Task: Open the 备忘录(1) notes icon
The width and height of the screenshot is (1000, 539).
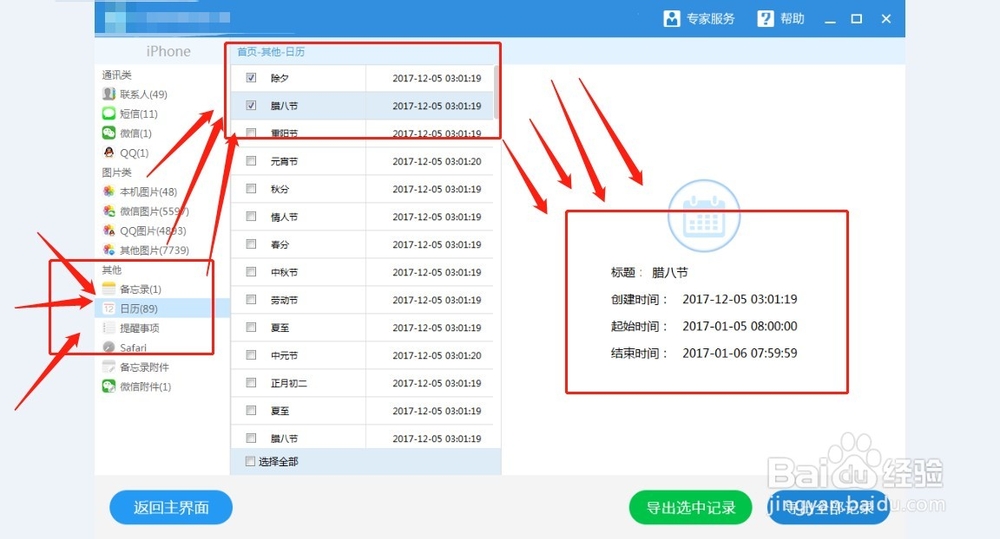Action: point(109,289)
